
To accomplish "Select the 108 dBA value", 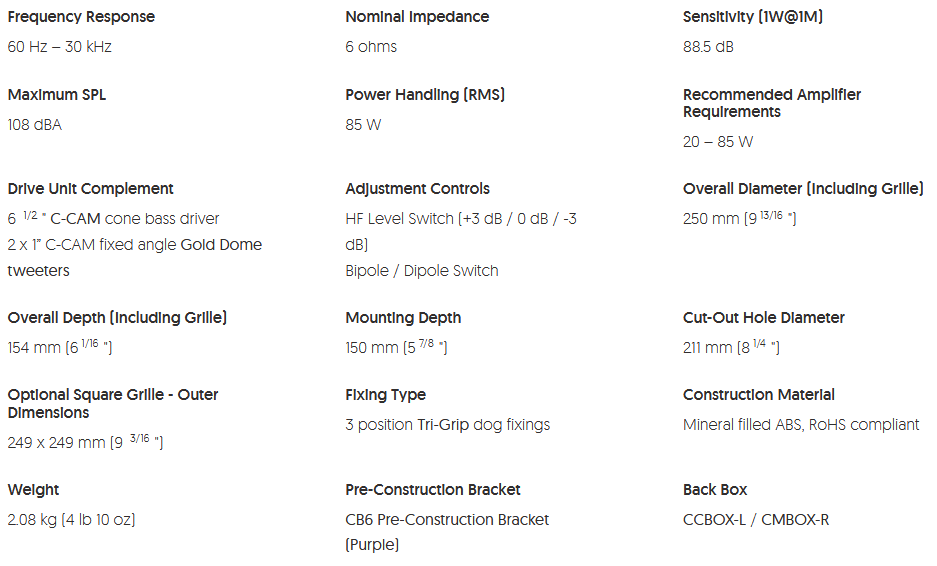I will coord(35,125).
